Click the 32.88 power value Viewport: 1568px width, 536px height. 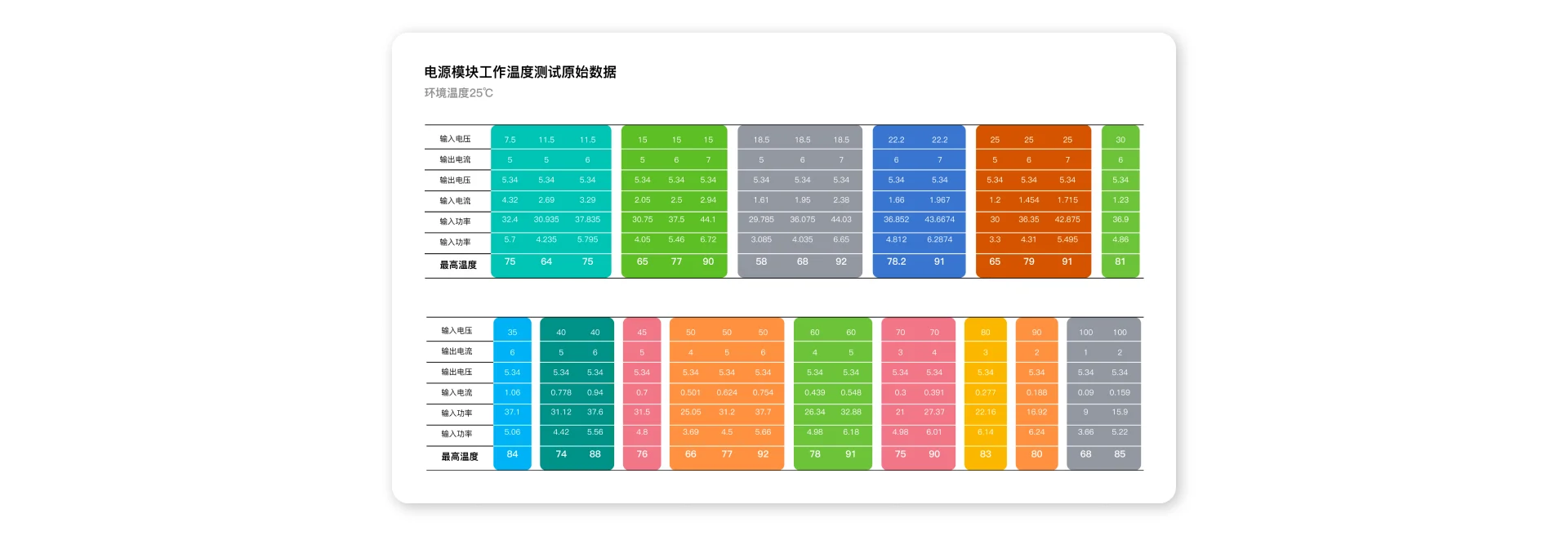(x=851, y=413)
